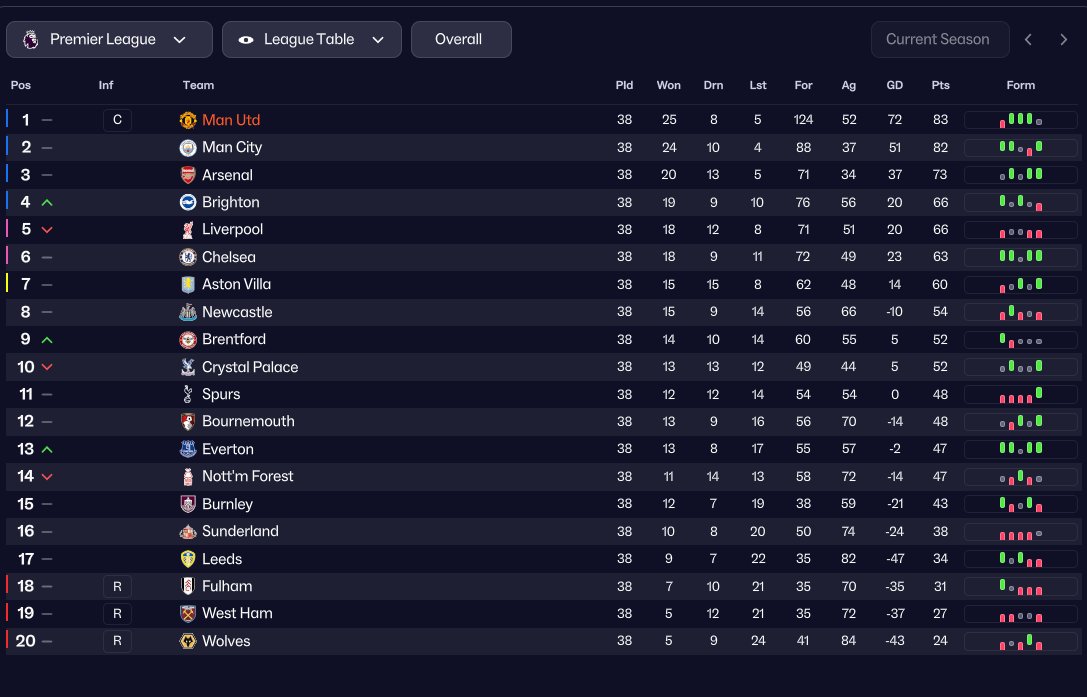Viewport: 1087px width, 697px height.
Task: Open the Premier League competition dropdown
Action: pos(110,40)
